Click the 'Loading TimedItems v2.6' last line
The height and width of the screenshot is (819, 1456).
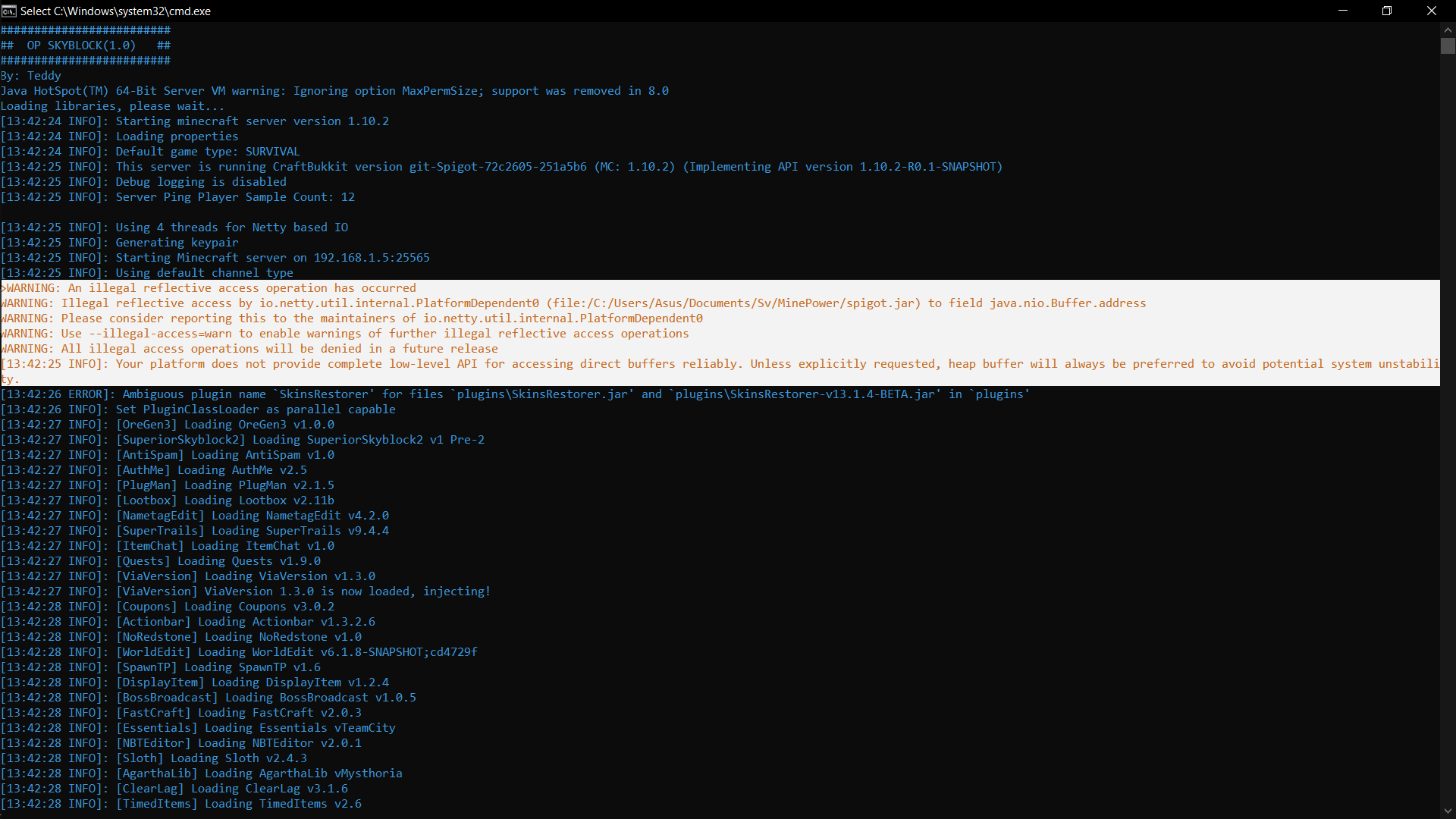click(239, 804)
